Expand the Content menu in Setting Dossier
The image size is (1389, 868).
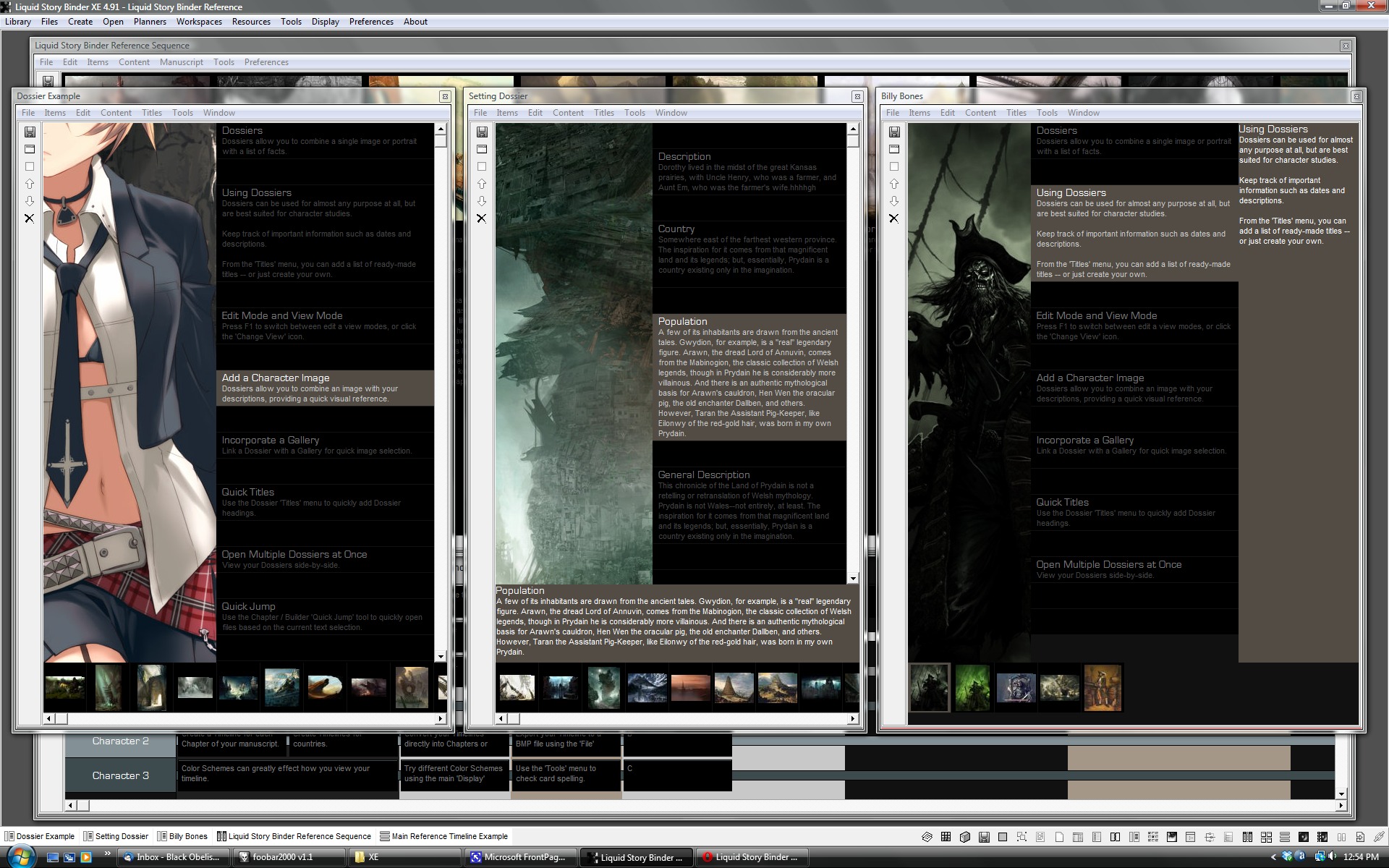point(568,113)
